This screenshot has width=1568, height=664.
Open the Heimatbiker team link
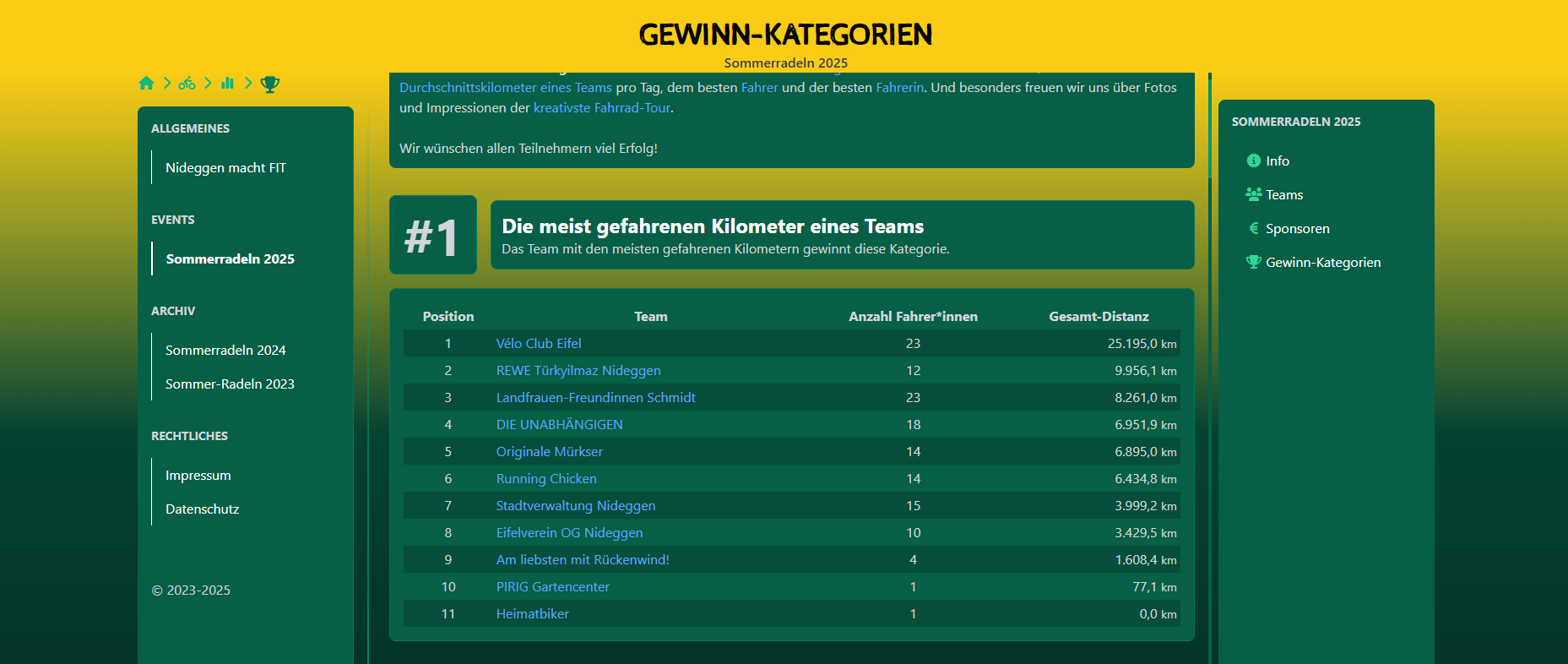(x=532, y=613)
